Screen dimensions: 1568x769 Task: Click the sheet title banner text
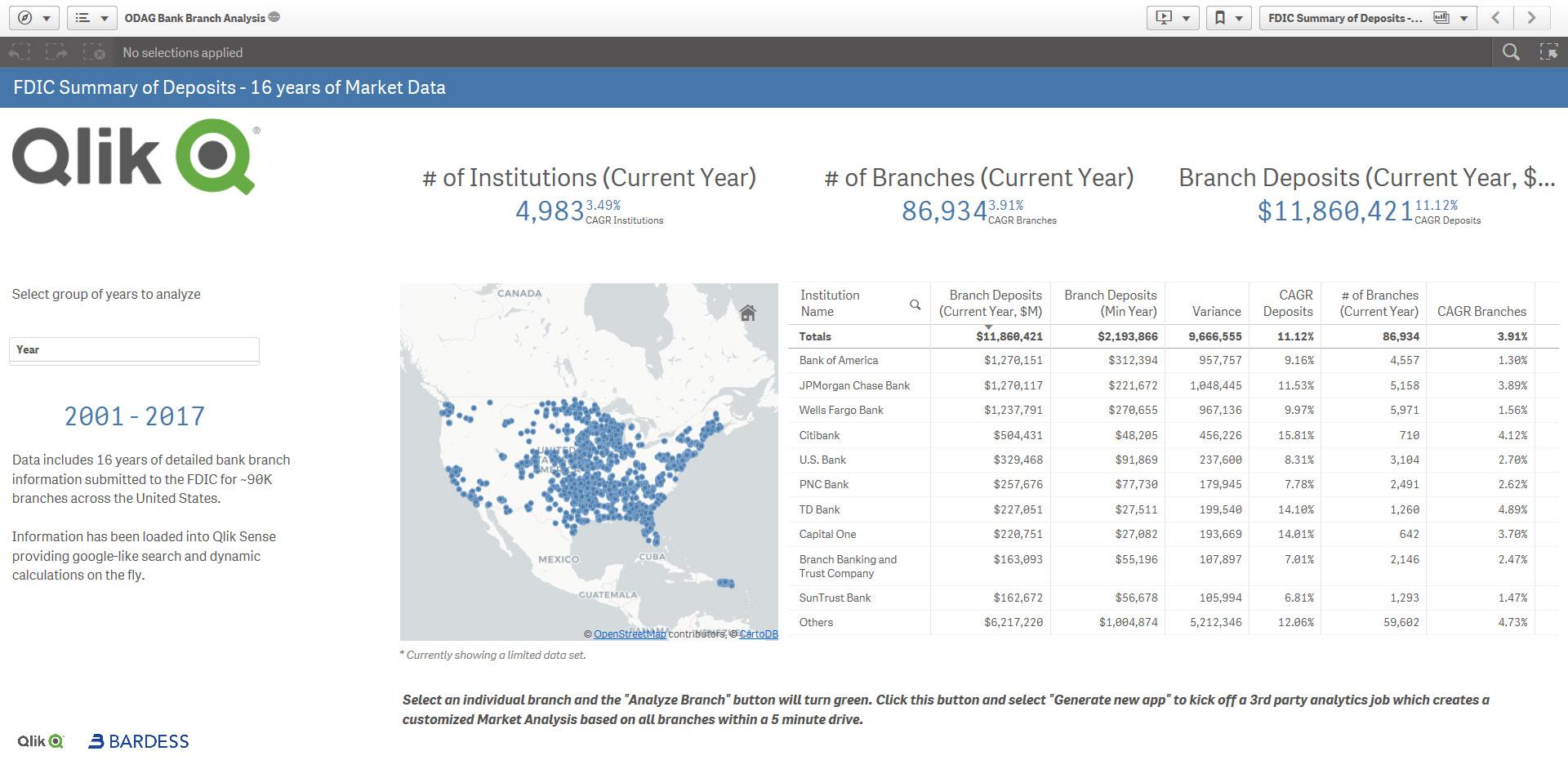point(229,87)
